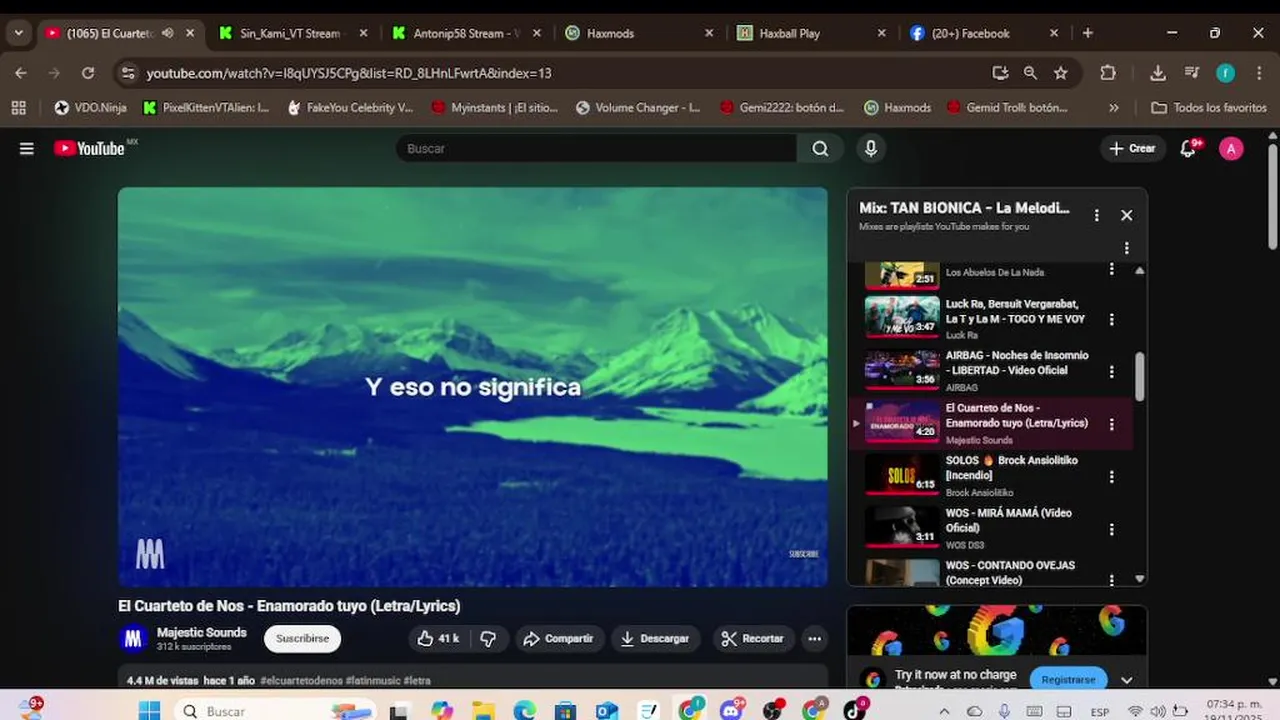Show more bookmarks with the double chevron
Viewport: 1280px width, 720px height.
[x=1114, y=107]
